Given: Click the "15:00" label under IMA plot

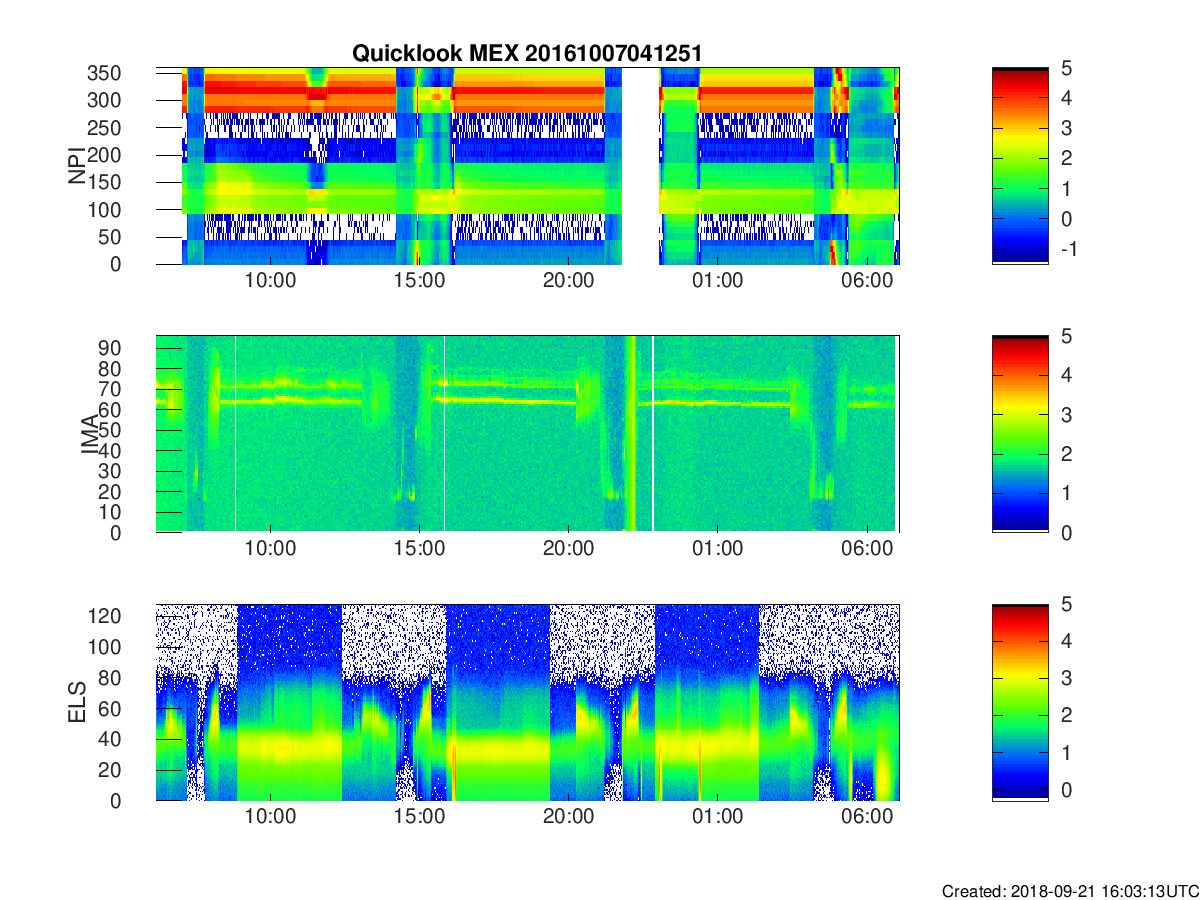Looking at the screenshot, I should click(x=419, y=549).
